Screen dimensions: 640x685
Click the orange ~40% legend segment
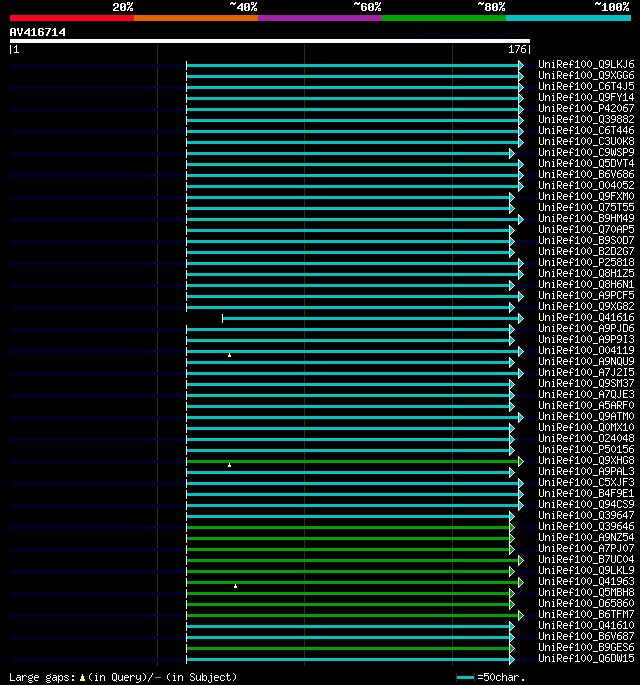tap(196, 18)
